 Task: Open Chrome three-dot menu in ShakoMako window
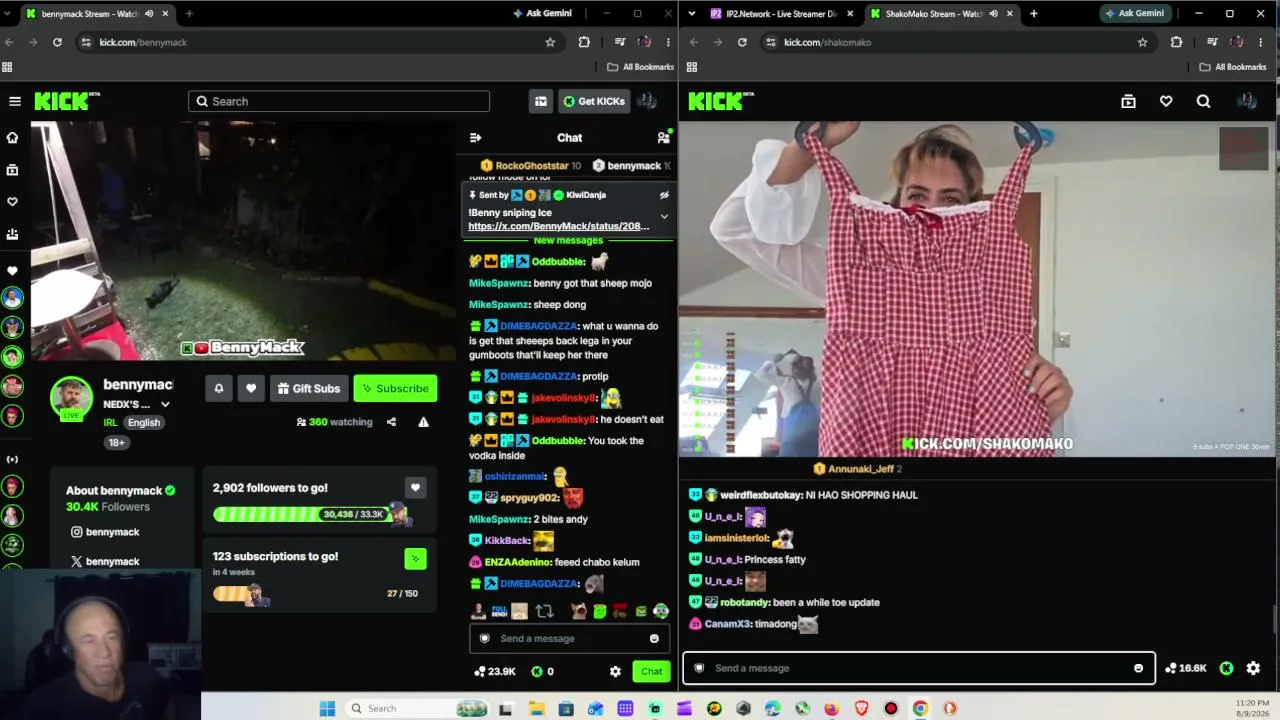(1260, 42)
